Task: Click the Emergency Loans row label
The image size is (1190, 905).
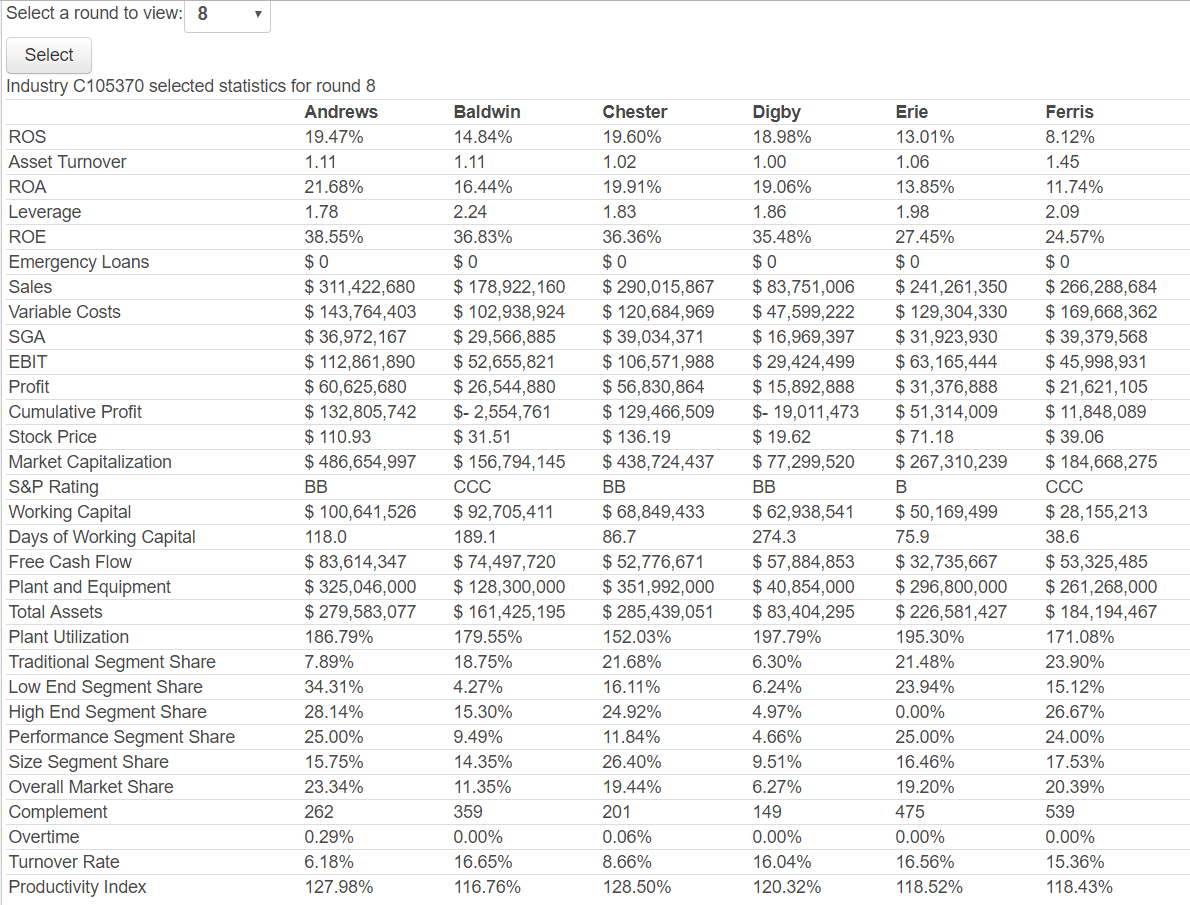Action: pos(79,262)
